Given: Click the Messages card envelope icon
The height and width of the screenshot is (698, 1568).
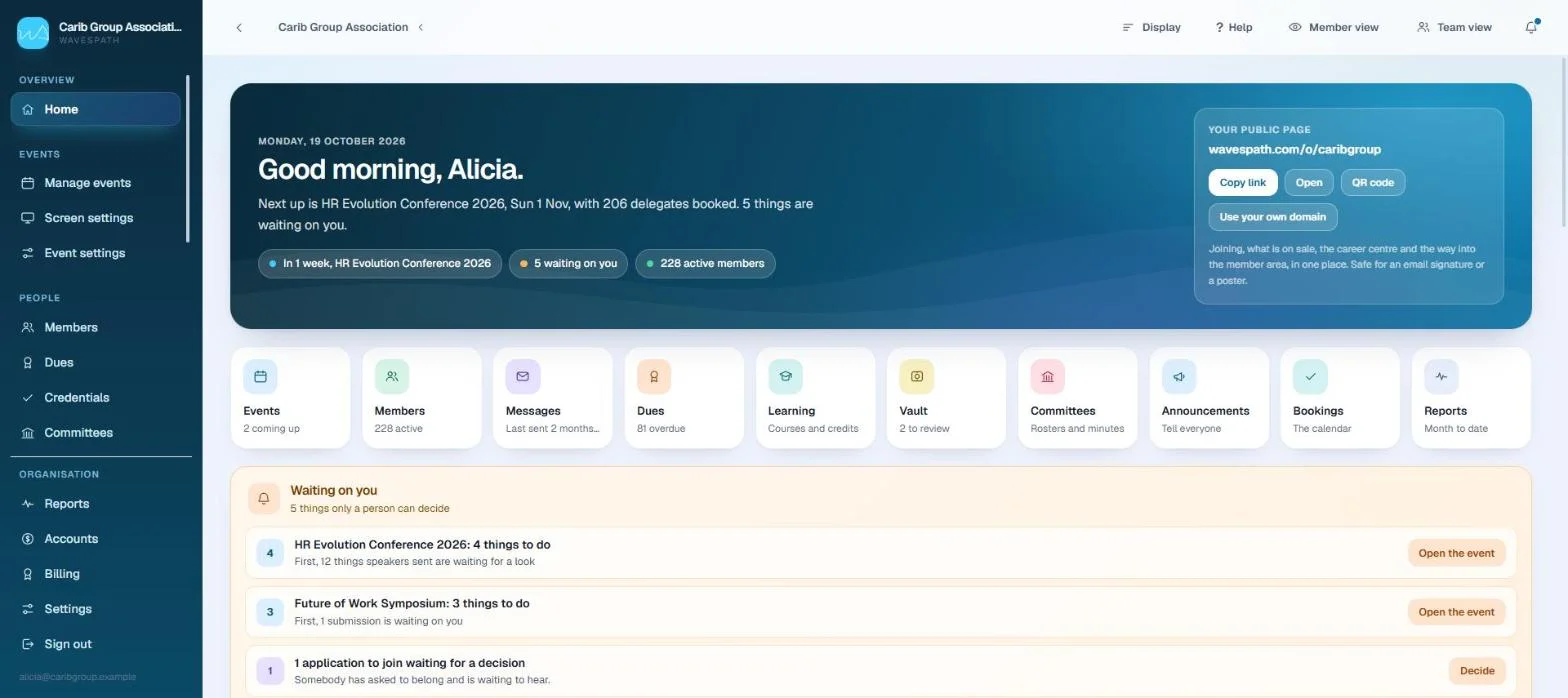Looking at the screenshot, I should (x=523, y=377).
